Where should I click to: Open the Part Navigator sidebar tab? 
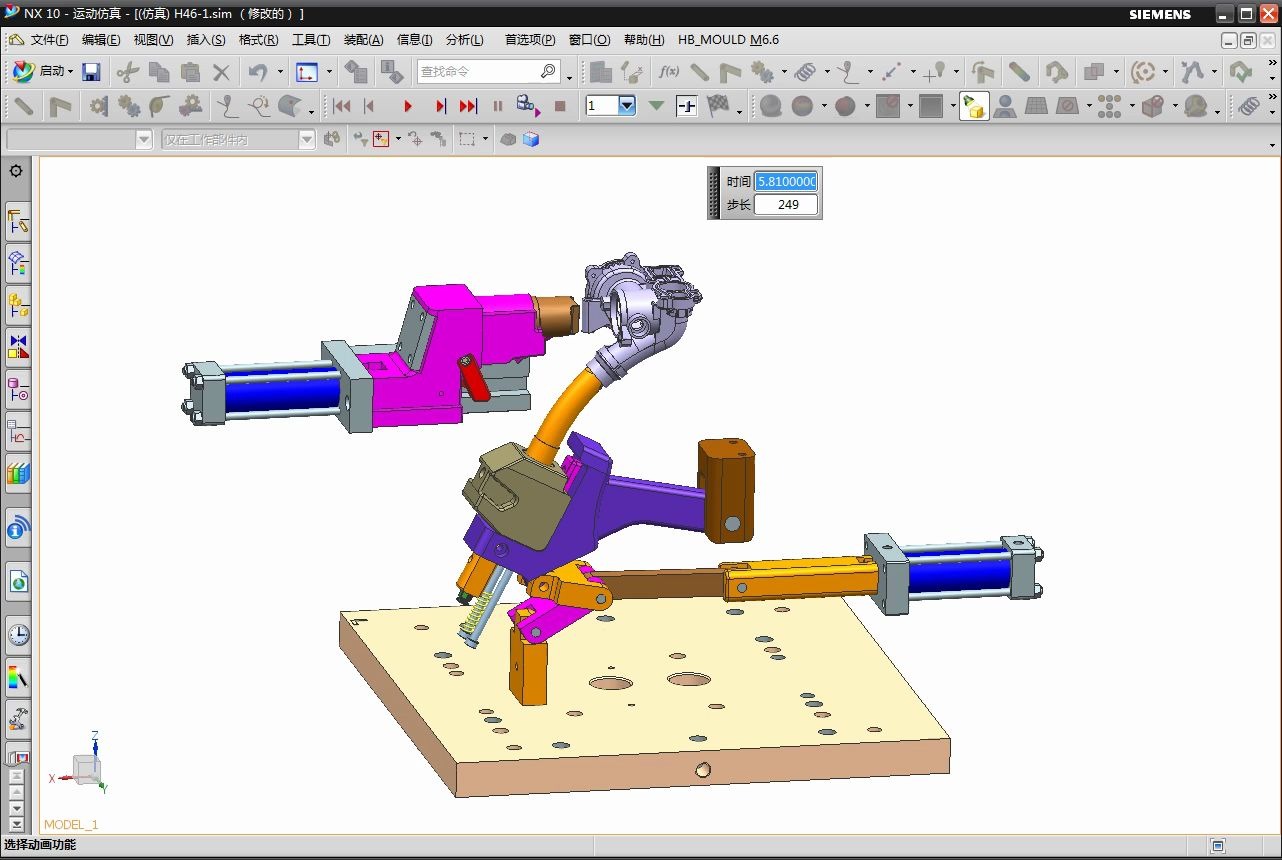18,388
